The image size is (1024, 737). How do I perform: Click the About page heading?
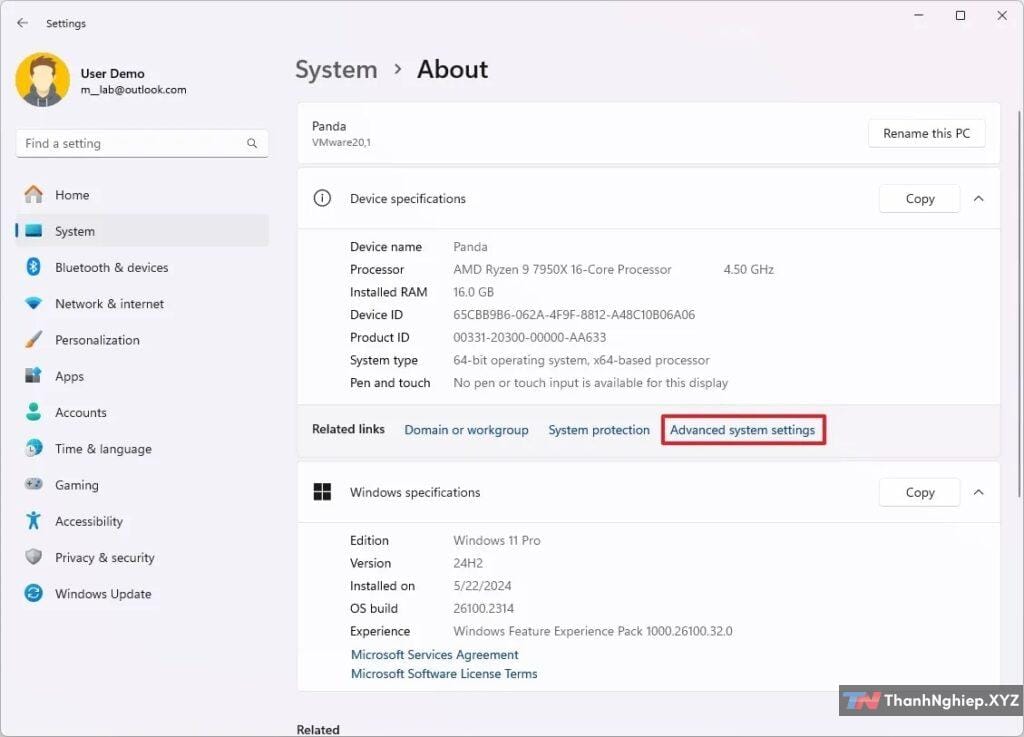[x=453, y=69]
